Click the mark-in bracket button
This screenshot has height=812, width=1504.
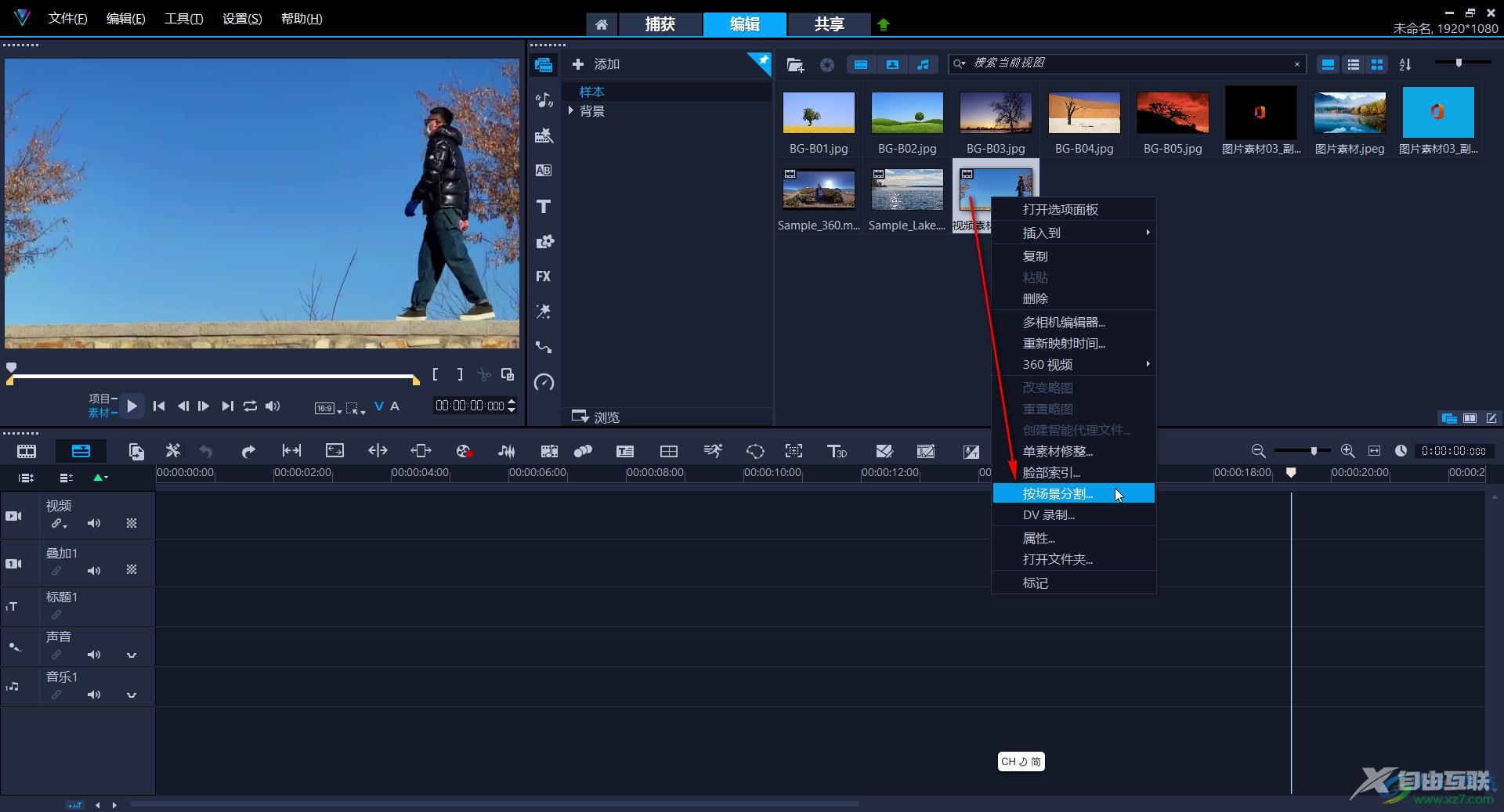tap(436, 375)
